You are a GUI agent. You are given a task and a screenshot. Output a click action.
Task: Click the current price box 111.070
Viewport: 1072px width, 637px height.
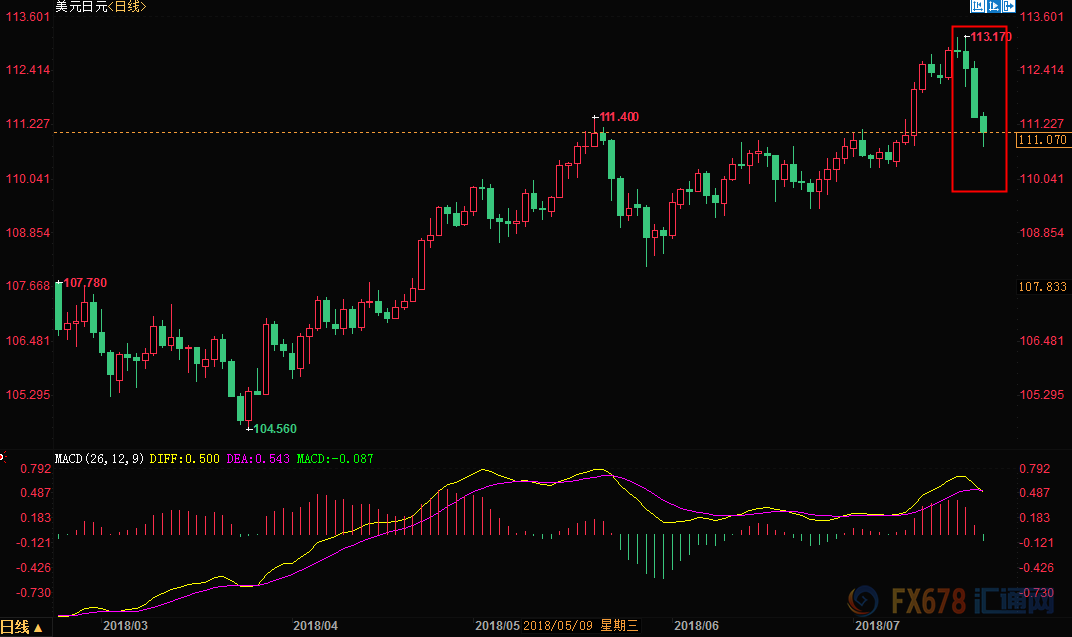[1043, 140]
